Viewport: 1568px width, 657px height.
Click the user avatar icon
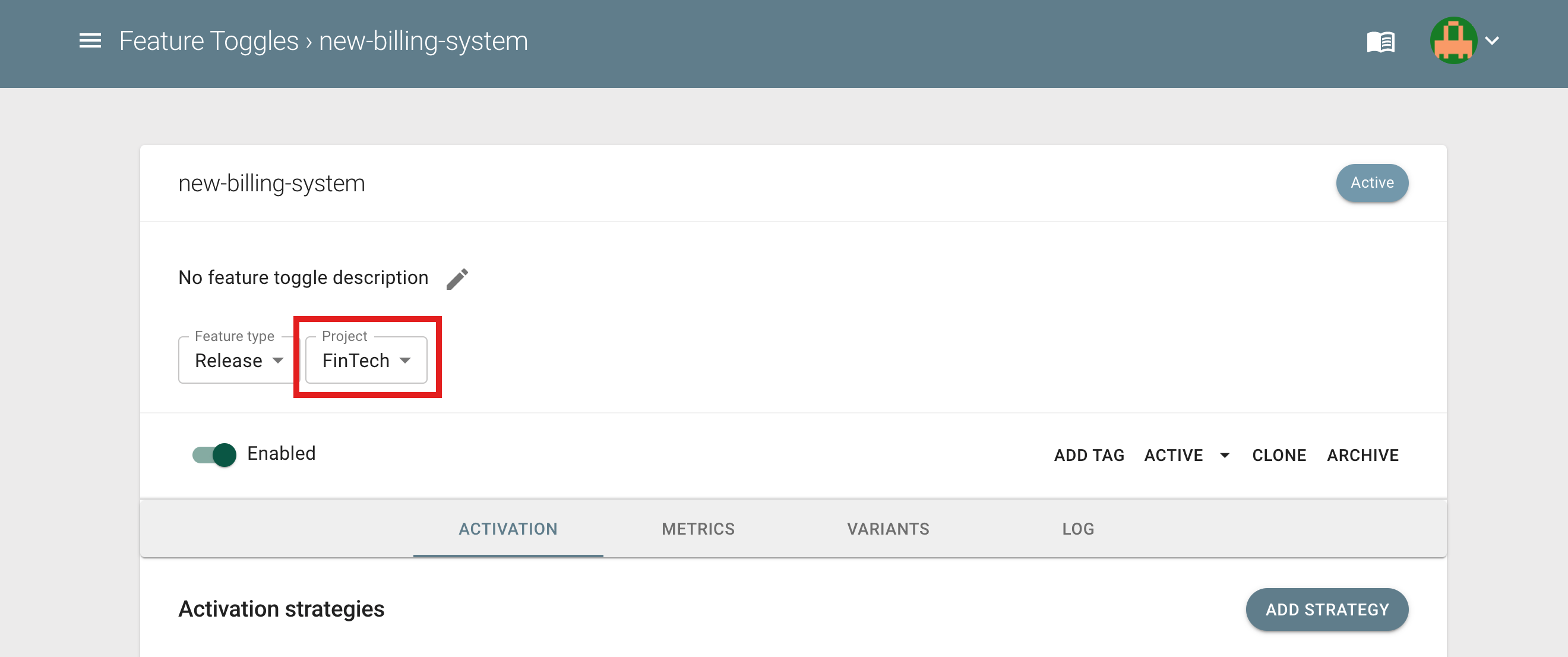1453,41
